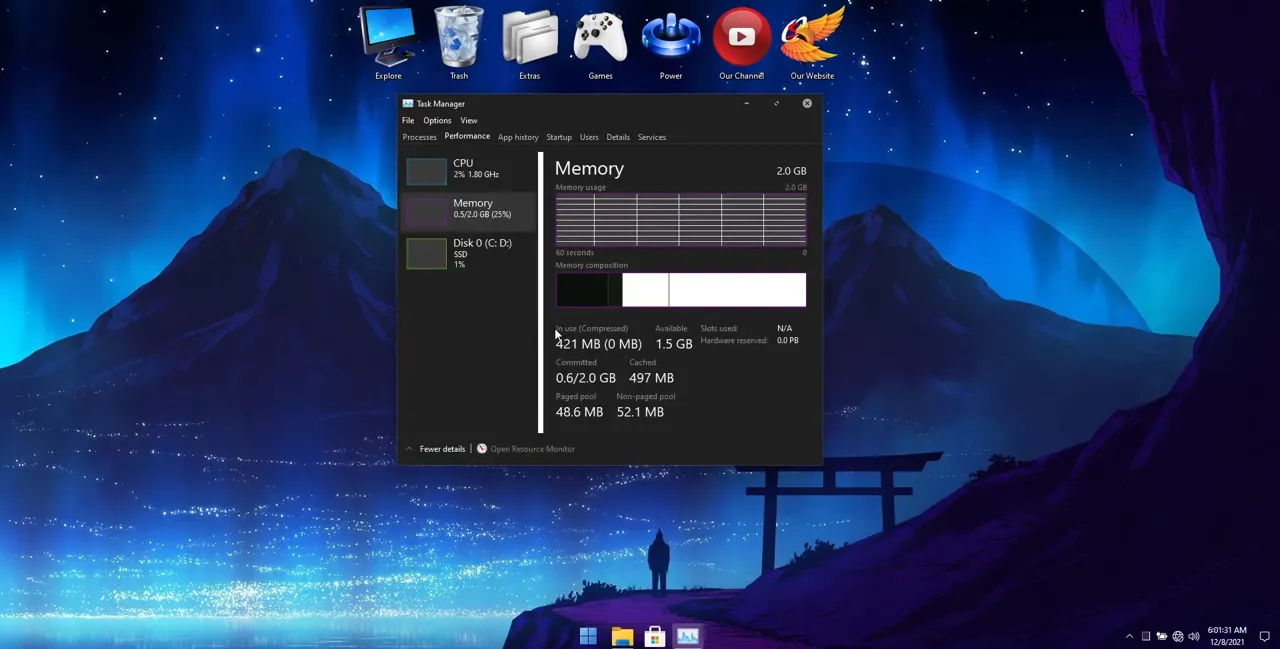Click the Memory usage graph
The width and height of the screenshot is (1280, 649).
(681, 220)
